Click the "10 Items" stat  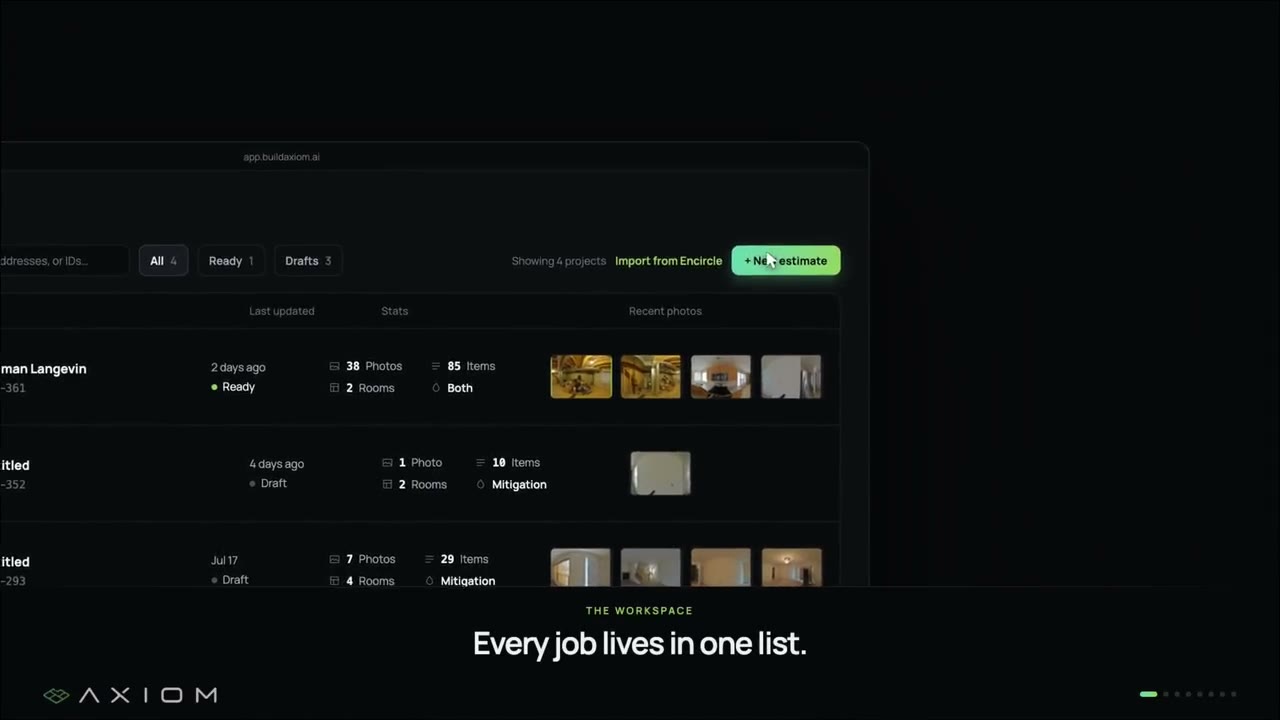pyautogui.click(x=516, y=463)
